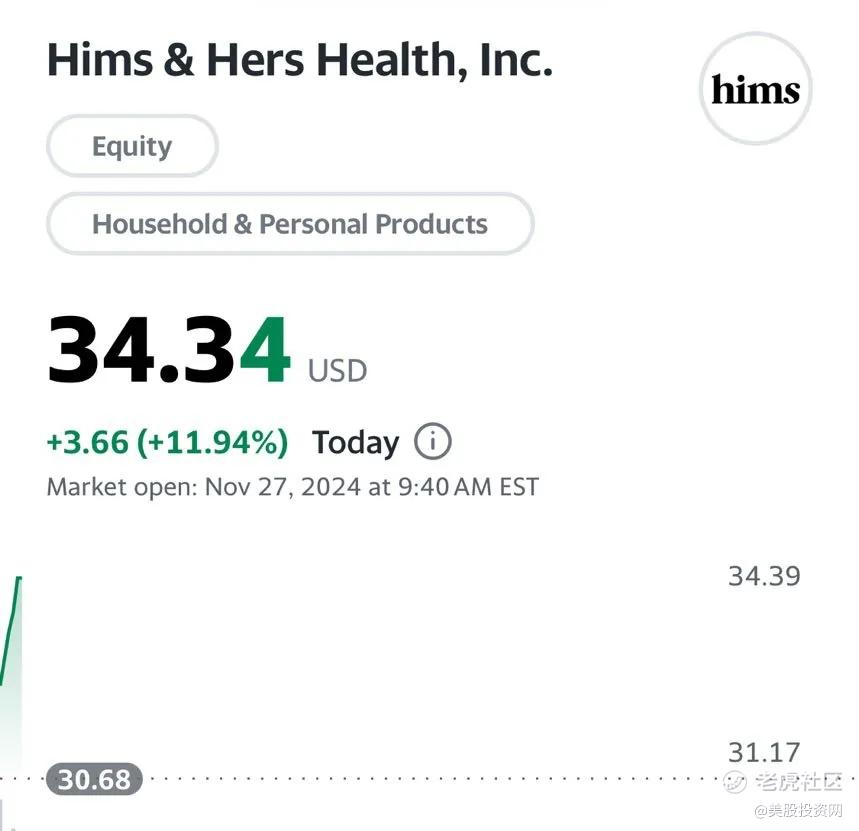Select the 31.17 chart axis label
Image resolution: width=859 pixels, height=831 pixels.
click(x=764, y=752)
